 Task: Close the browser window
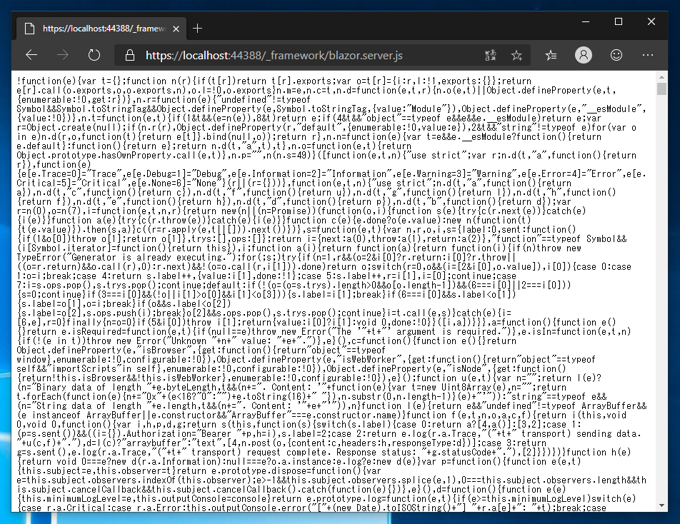tap(651, 21)
